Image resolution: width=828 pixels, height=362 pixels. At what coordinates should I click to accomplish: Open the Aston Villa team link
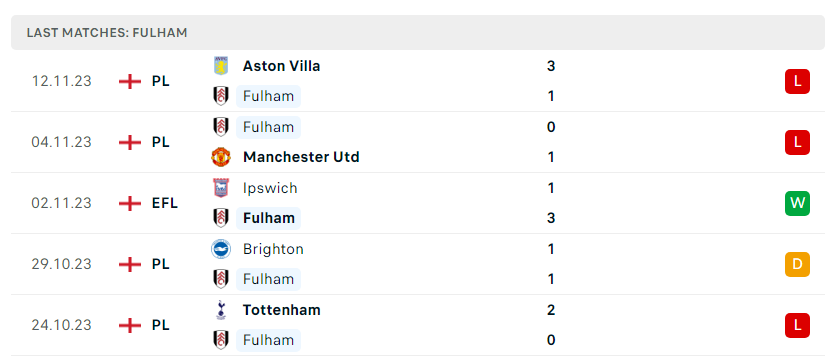281,66
